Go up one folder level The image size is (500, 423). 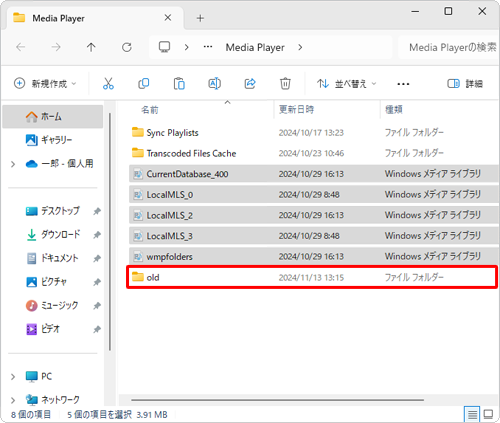(x=91, y=47)
